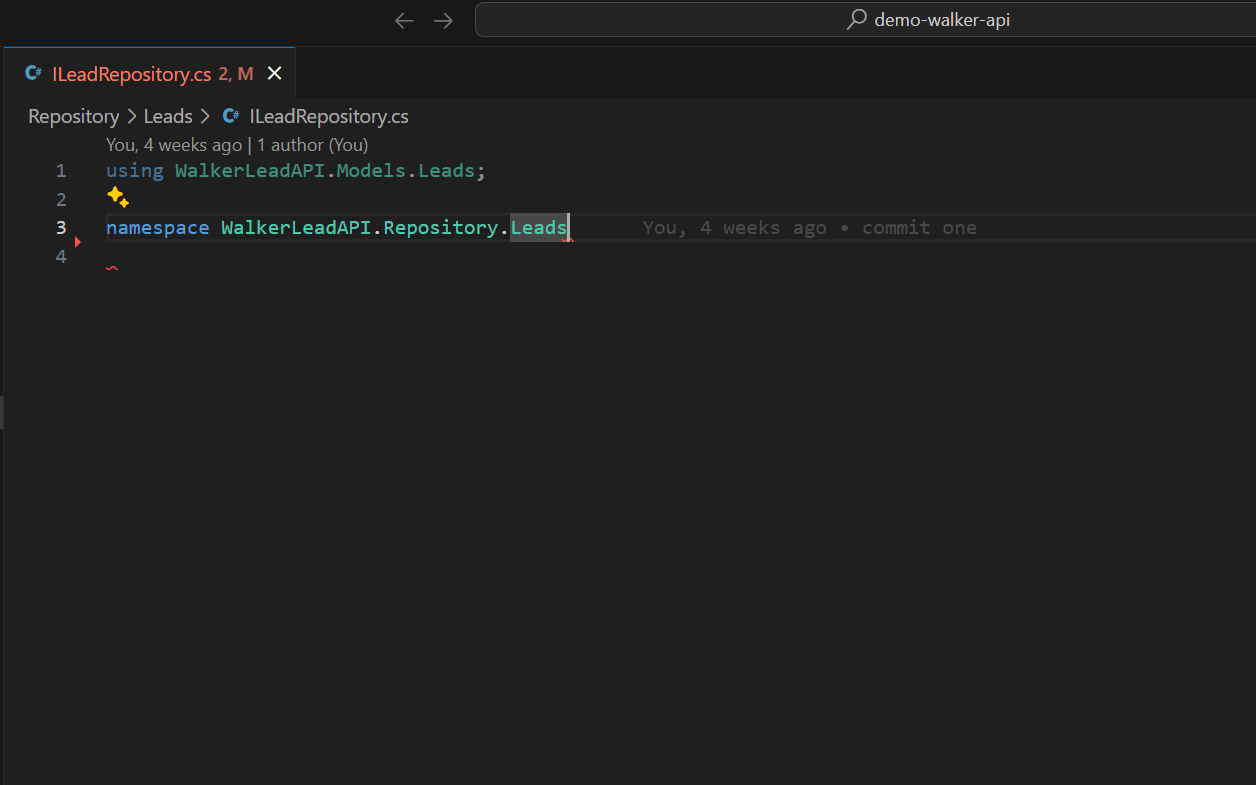Open the '1 author (You)' CodeLens

[x=312, y=145]
